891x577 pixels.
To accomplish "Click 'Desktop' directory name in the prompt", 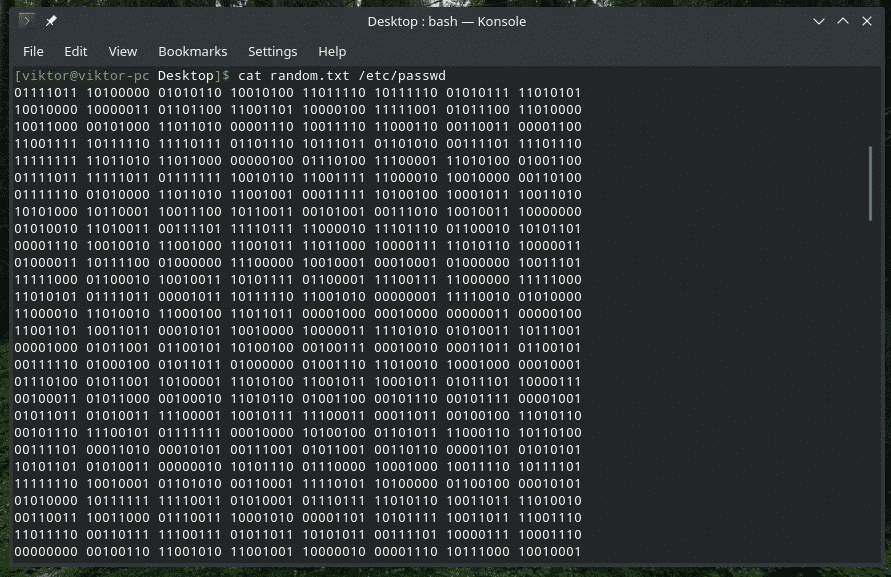I will (185, 76).
